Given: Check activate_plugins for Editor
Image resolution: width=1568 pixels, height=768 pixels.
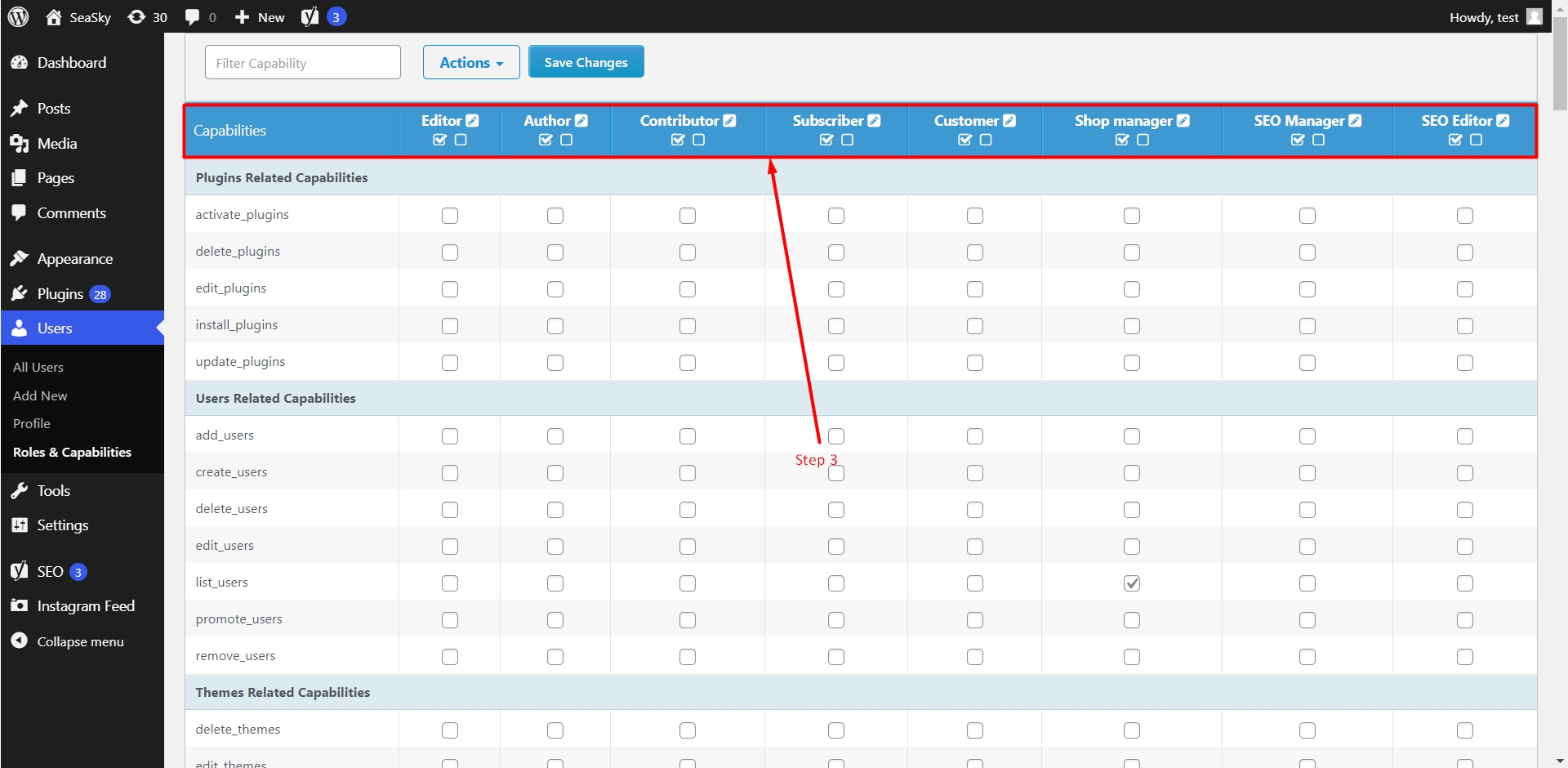Looking at the screenshot, I should pos(450,216).
